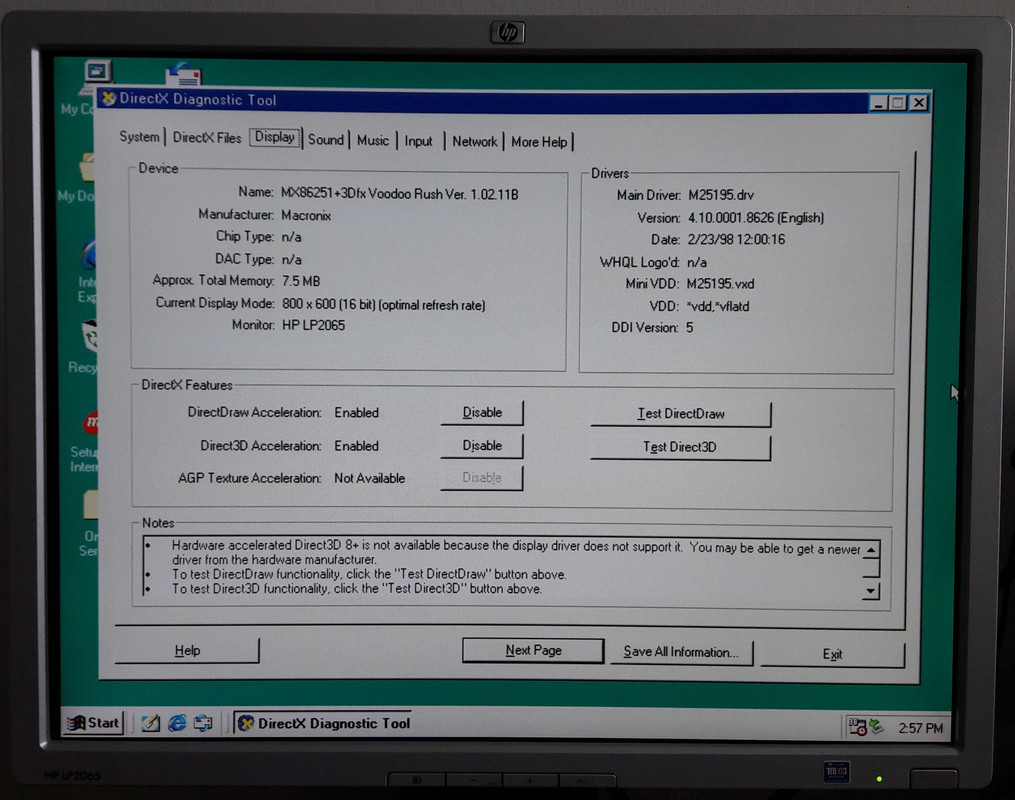The image size is (1015, 800).
Task: Select DirectX Diagnostic Tool taskbar button
Action: [x=324, y=724]
